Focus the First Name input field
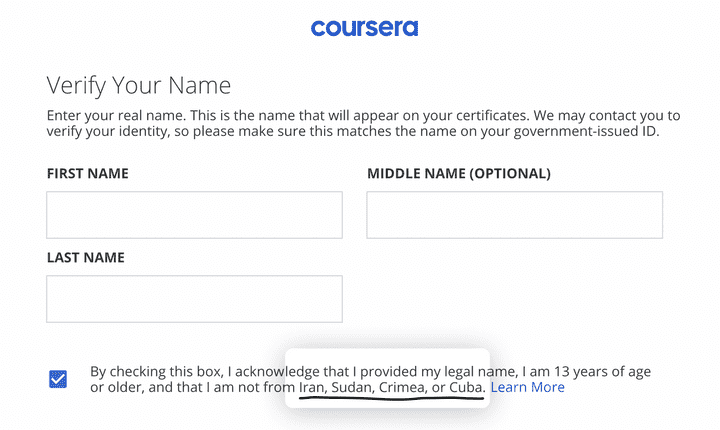Viewport: 720px width, 430px height. (194, 215)
